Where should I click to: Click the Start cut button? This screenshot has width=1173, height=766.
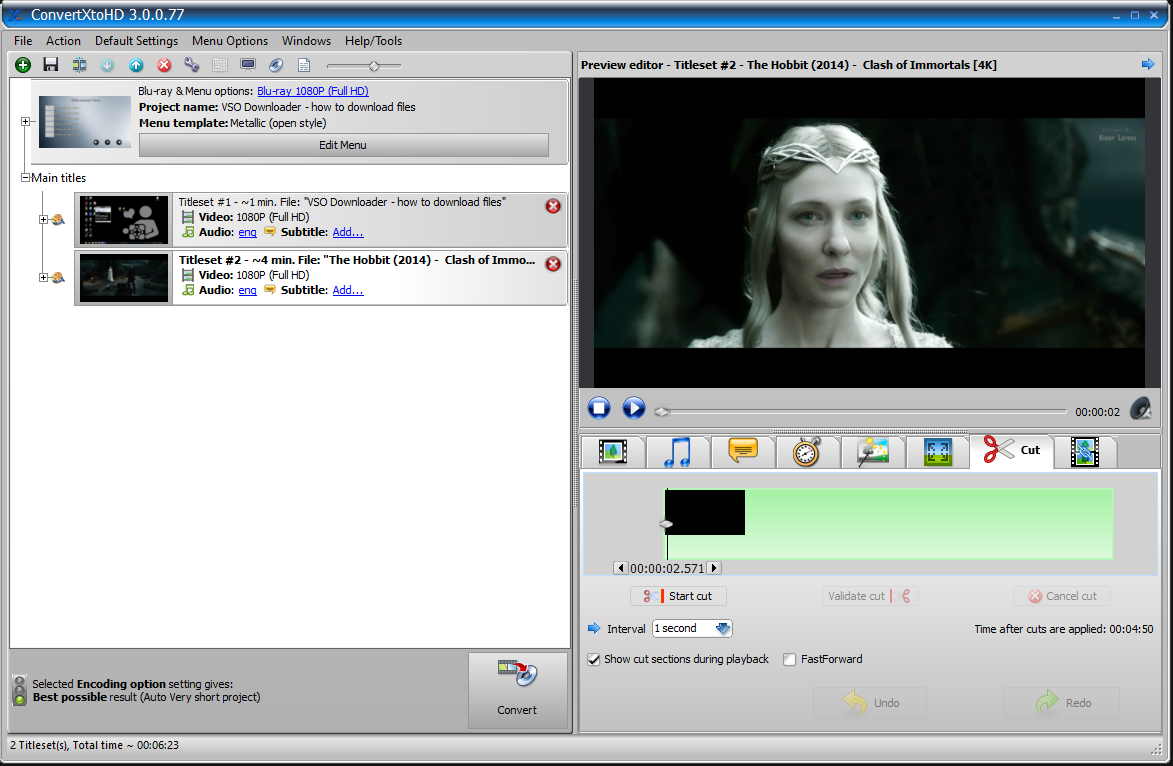[x=679, y=596]
